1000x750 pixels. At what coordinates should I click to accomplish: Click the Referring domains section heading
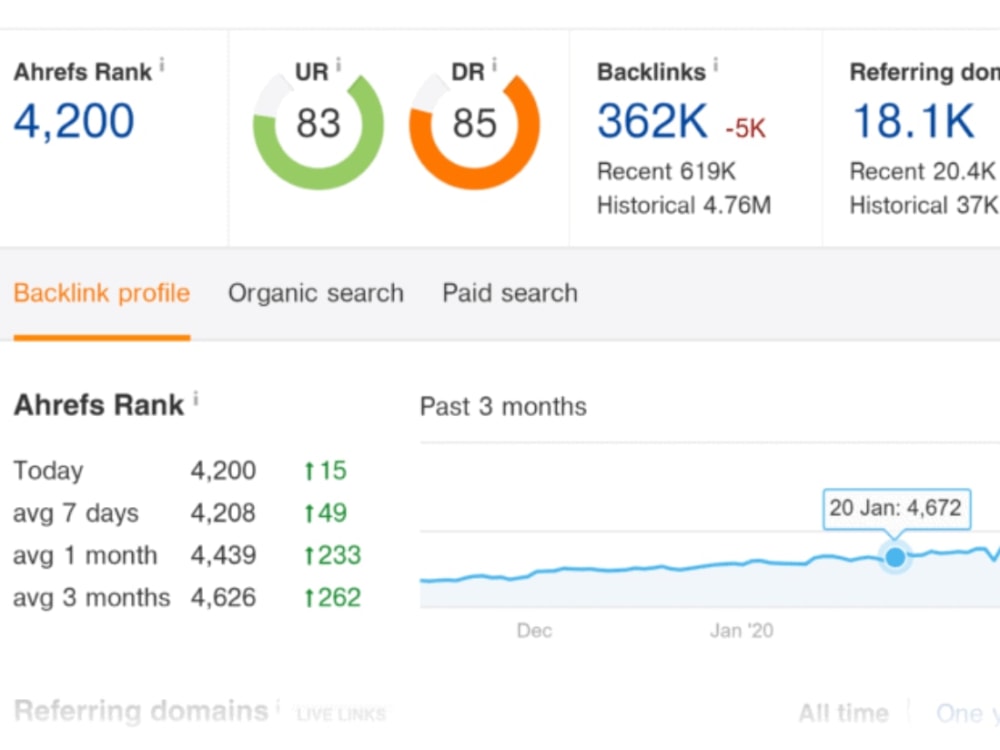coord(141,711)
